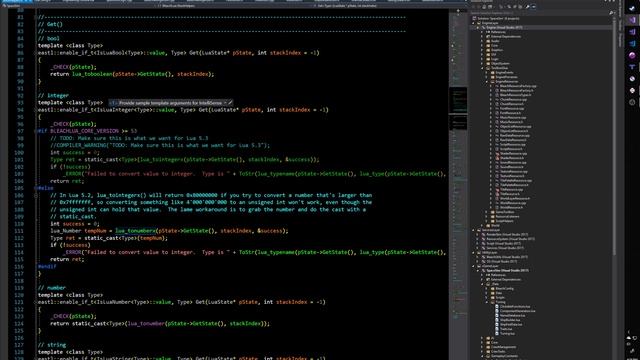Click the template IntelliSense <T> icon
The width and height of the screenshot is (640, 360).
click(x=113, y=103)
